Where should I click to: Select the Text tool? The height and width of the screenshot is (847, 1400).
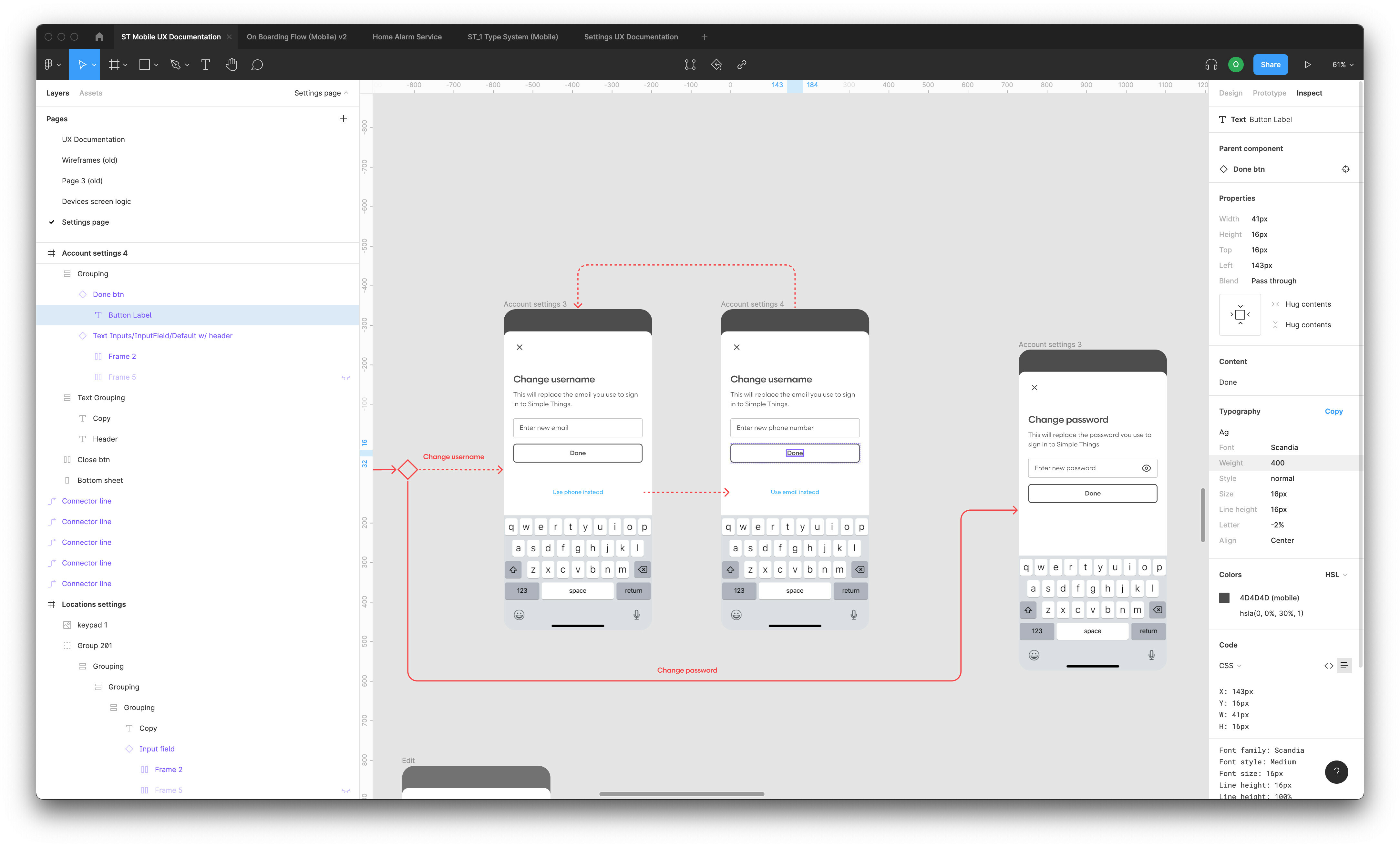206,65
